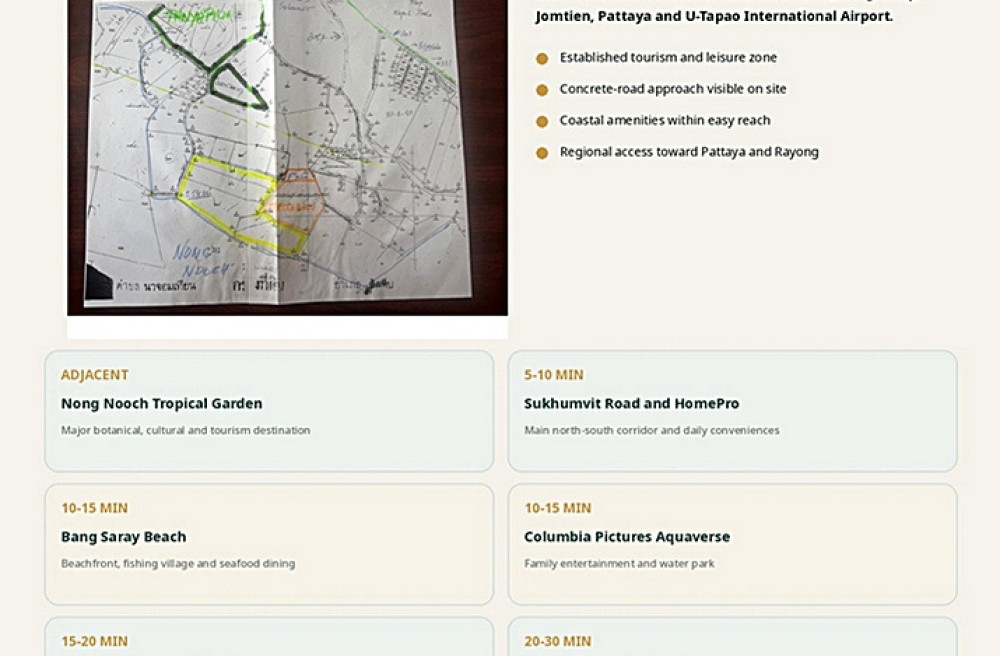Click the bullet dot beside 'Coastal amenities'
Viewport: 1000px width, 656px height.
click(x=542, y=121)
